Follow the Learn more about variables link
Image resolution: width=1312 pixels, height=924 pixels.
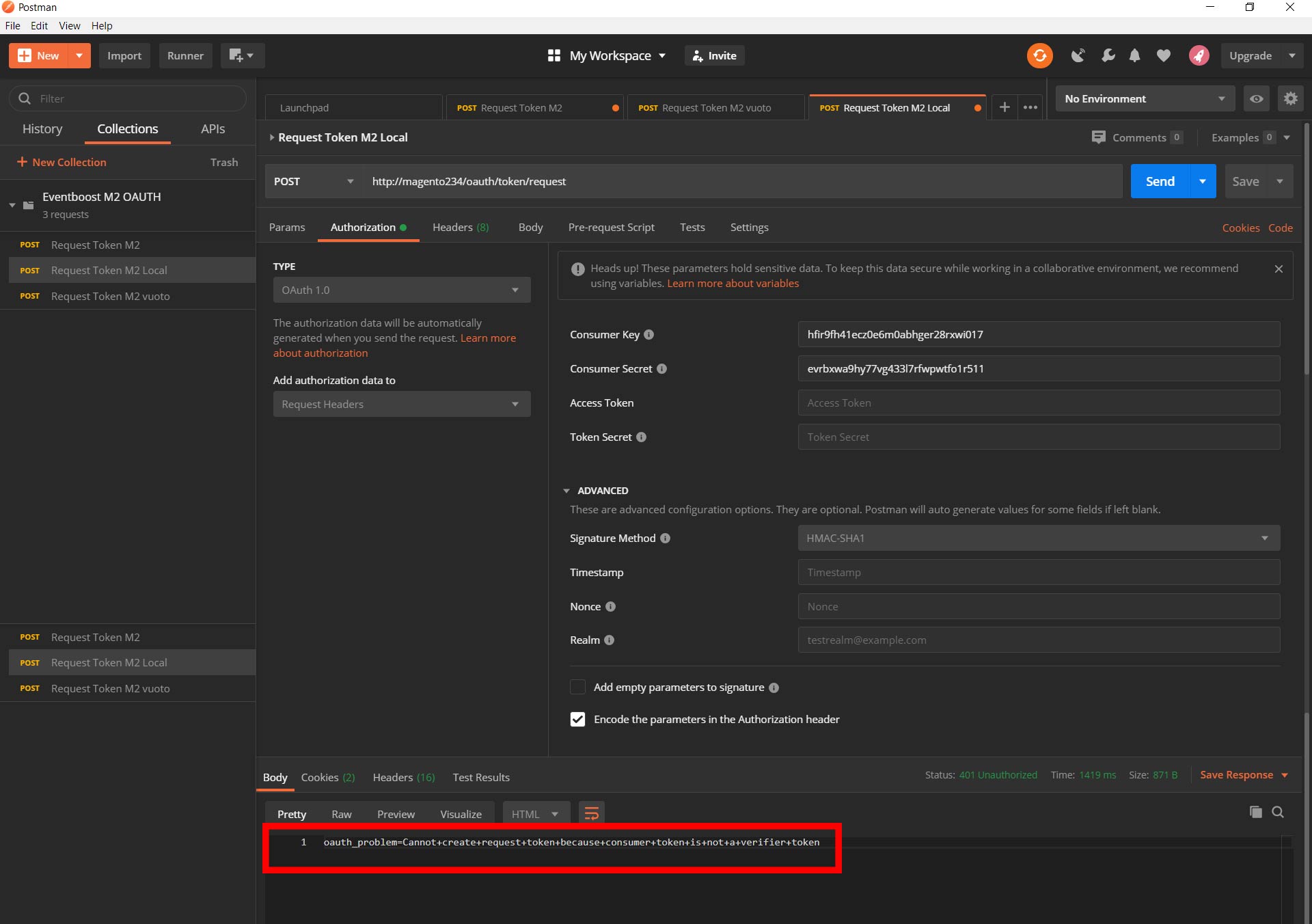[x=733, y=283]
